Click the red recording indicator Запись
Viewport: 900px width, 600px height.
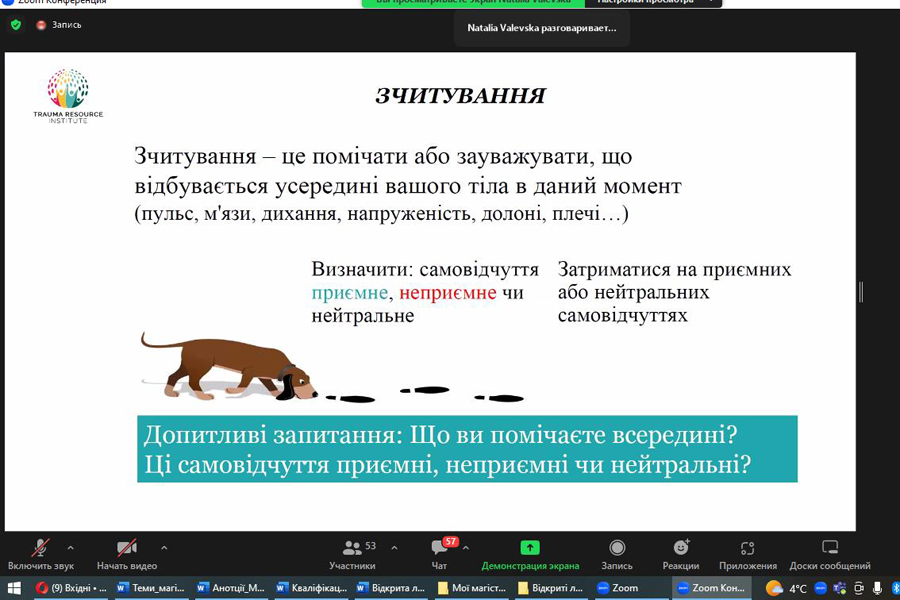59,25
